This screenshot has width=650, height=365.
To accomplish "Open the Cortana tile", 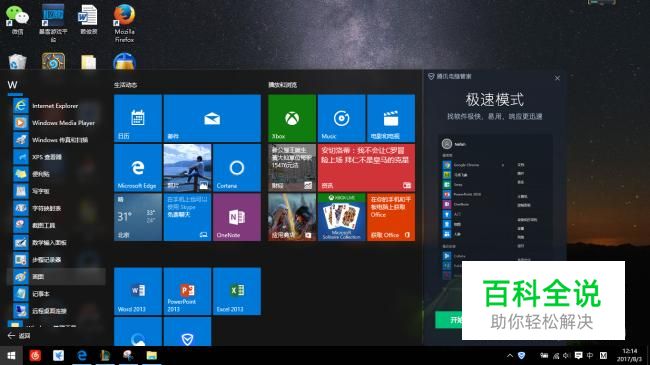I will [237, 168].
